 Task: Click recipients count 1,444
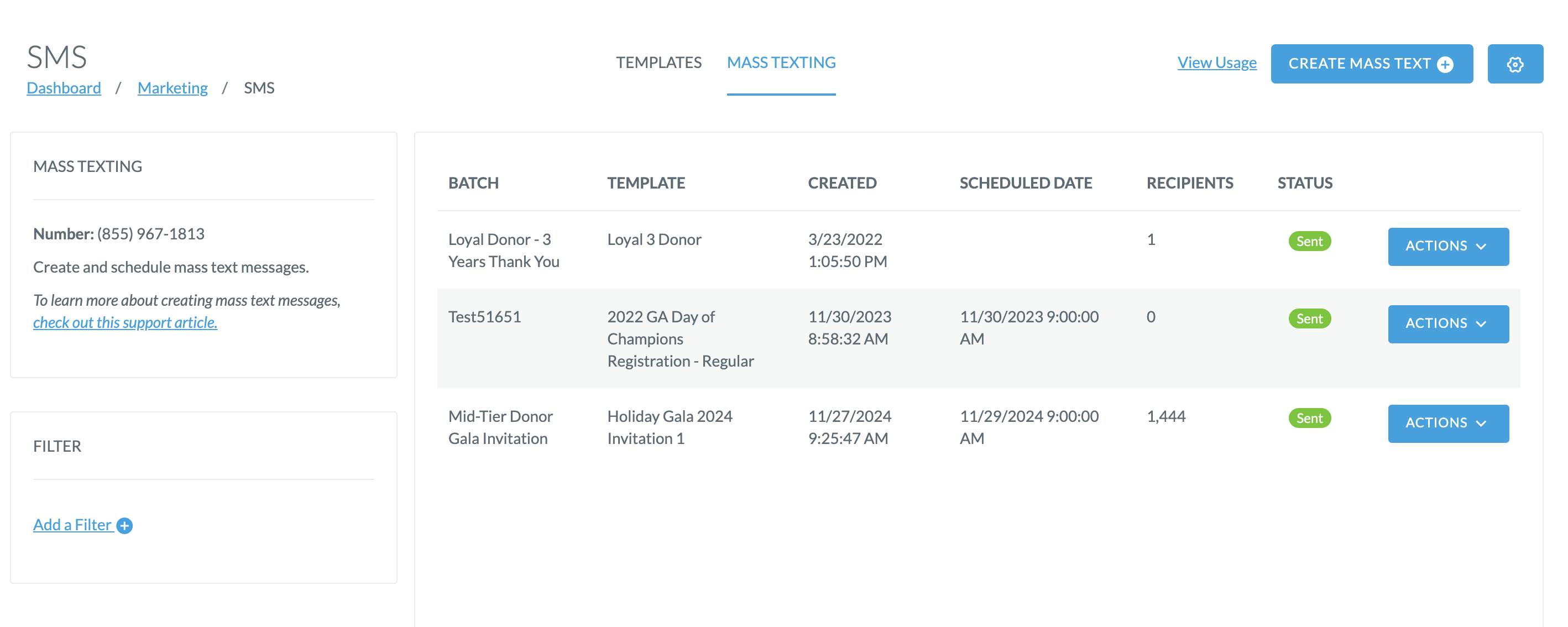1165,417
